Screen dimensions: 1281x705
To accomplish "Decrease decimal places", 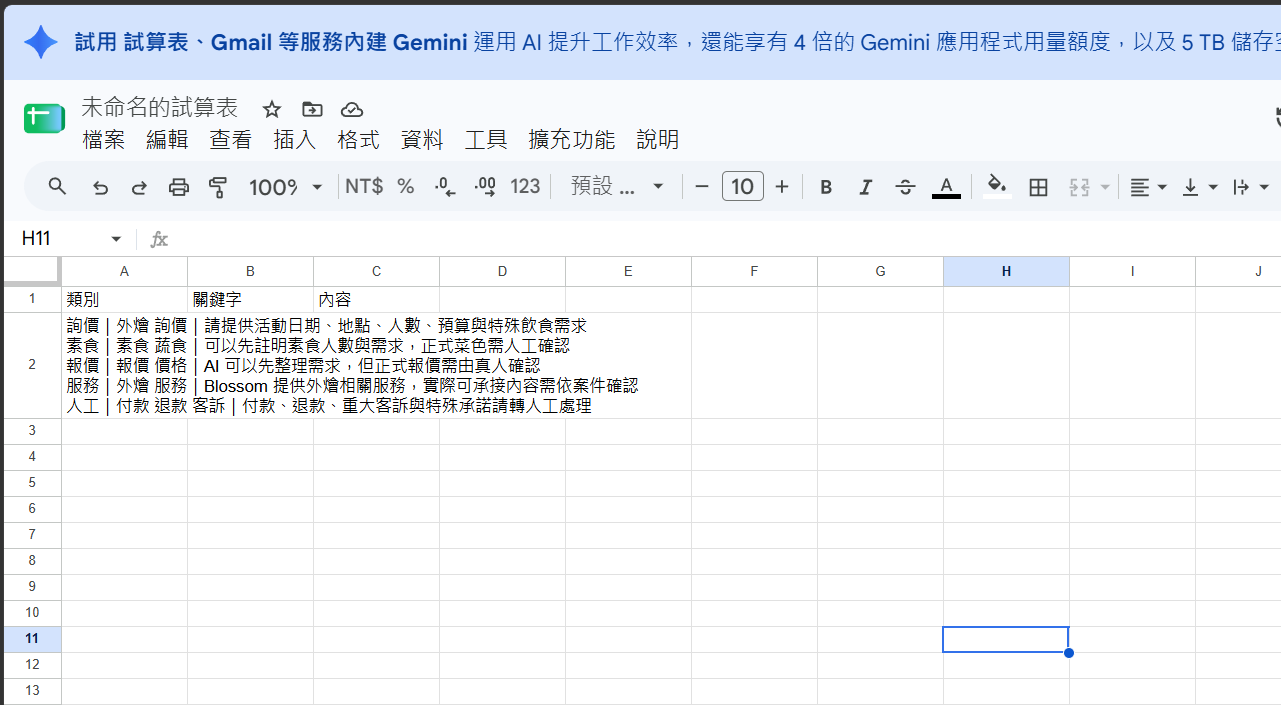I will (x=446, y=187).
